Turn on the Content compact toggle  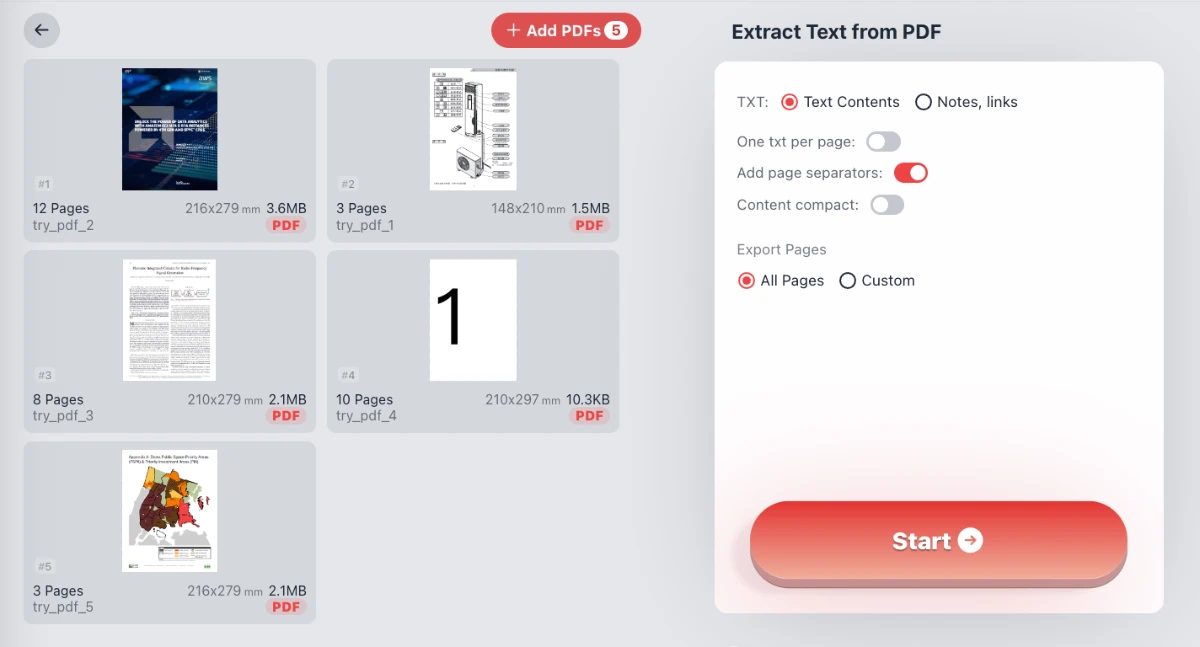tap(887, 204)
